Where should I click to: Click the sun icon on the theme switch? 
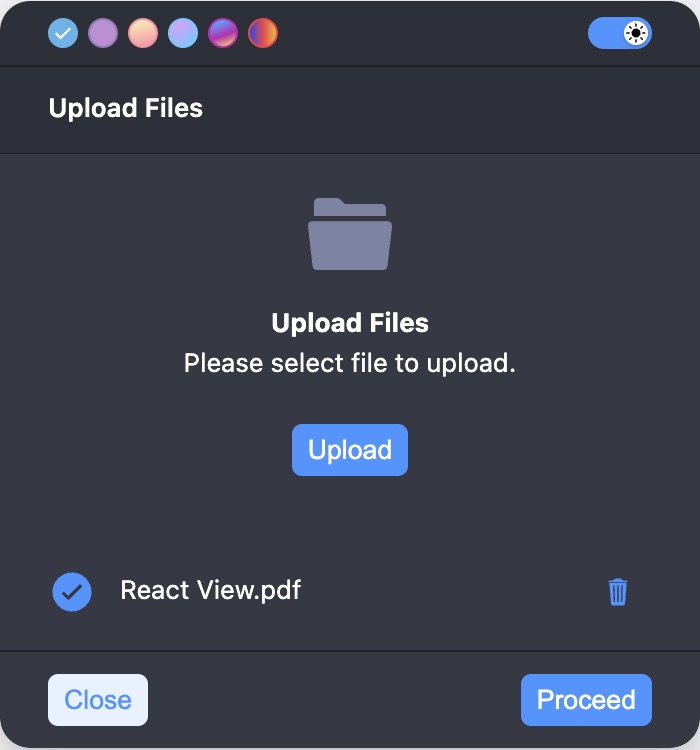coord(635,33)
